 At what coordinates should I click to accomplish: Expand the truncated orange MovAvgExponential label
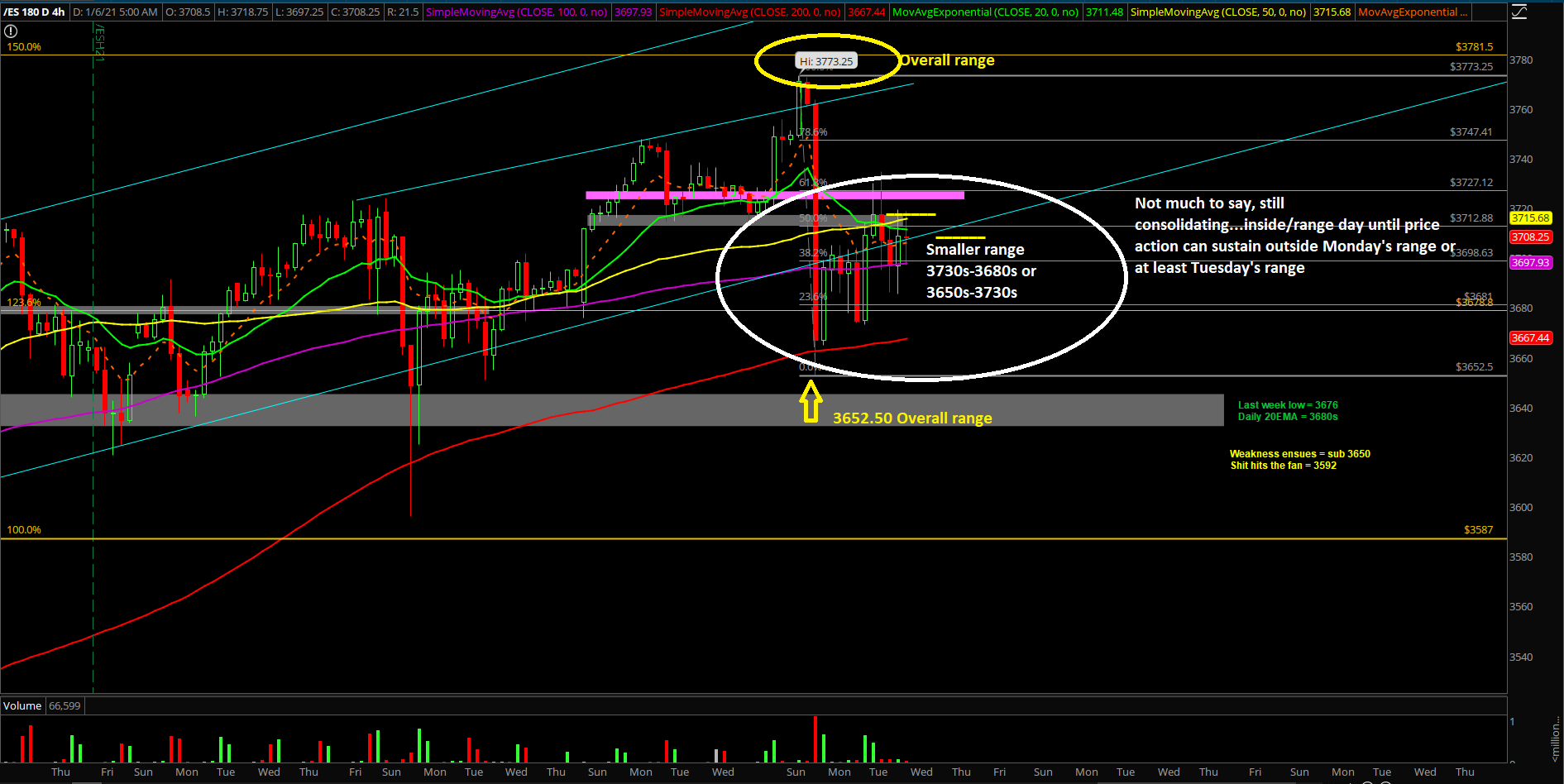pos(1413,12)
